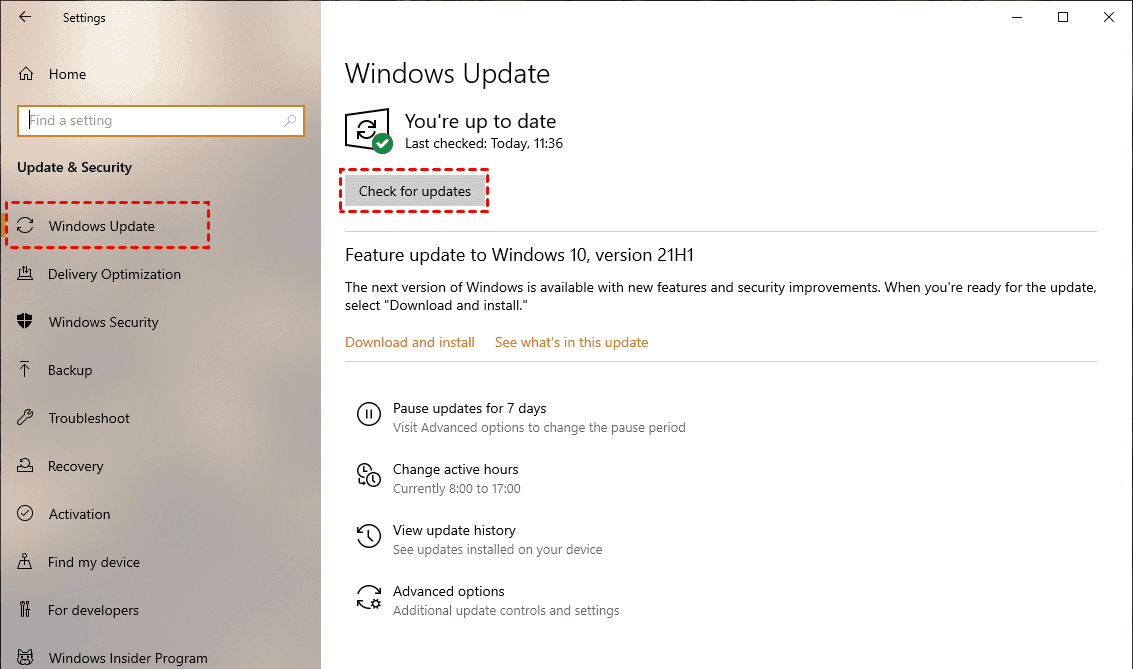The height and width of the screenshot is (669, 1133).
Task: Click the pause updates icon
Action: (368, 414)
